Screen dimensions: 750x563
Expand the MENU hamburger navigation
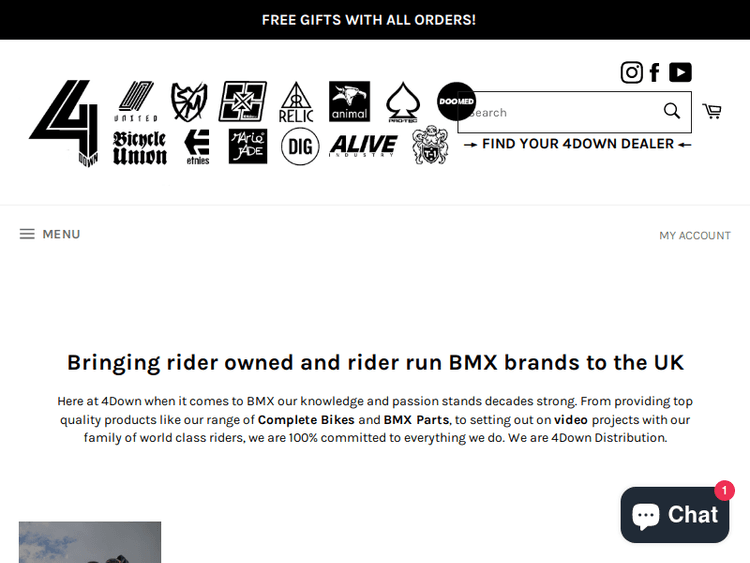(50, 234)
